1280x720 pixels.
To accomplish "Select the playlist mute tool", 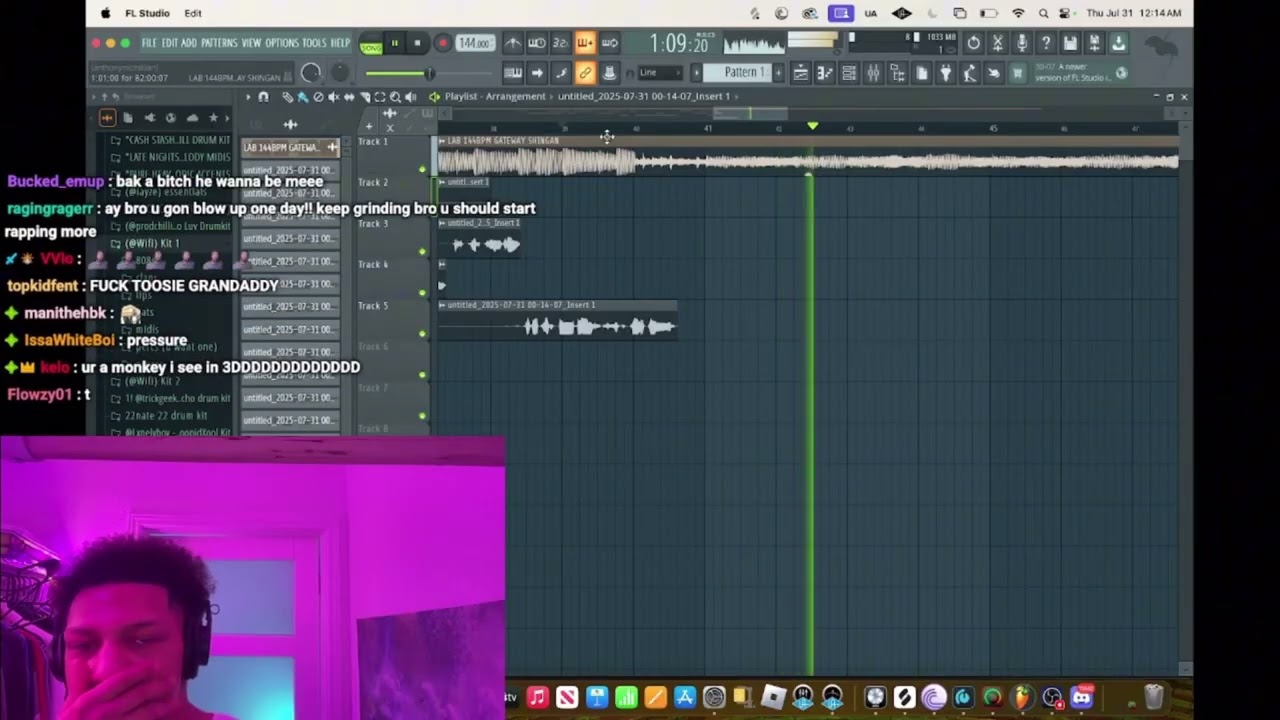I will point(333,97).
